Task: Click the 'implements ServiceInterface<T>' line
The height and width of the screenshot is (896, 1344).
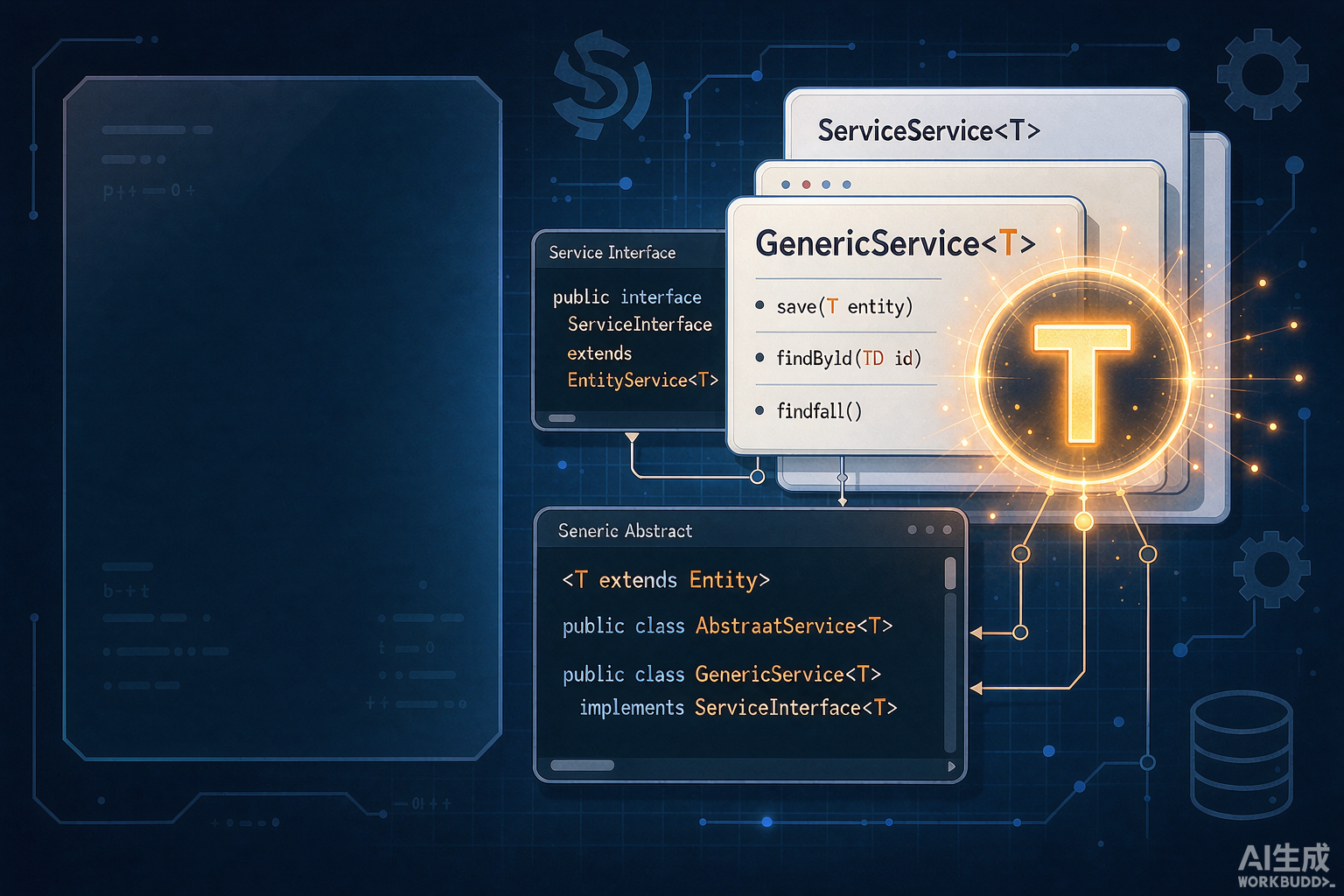Action: point(738,707)
